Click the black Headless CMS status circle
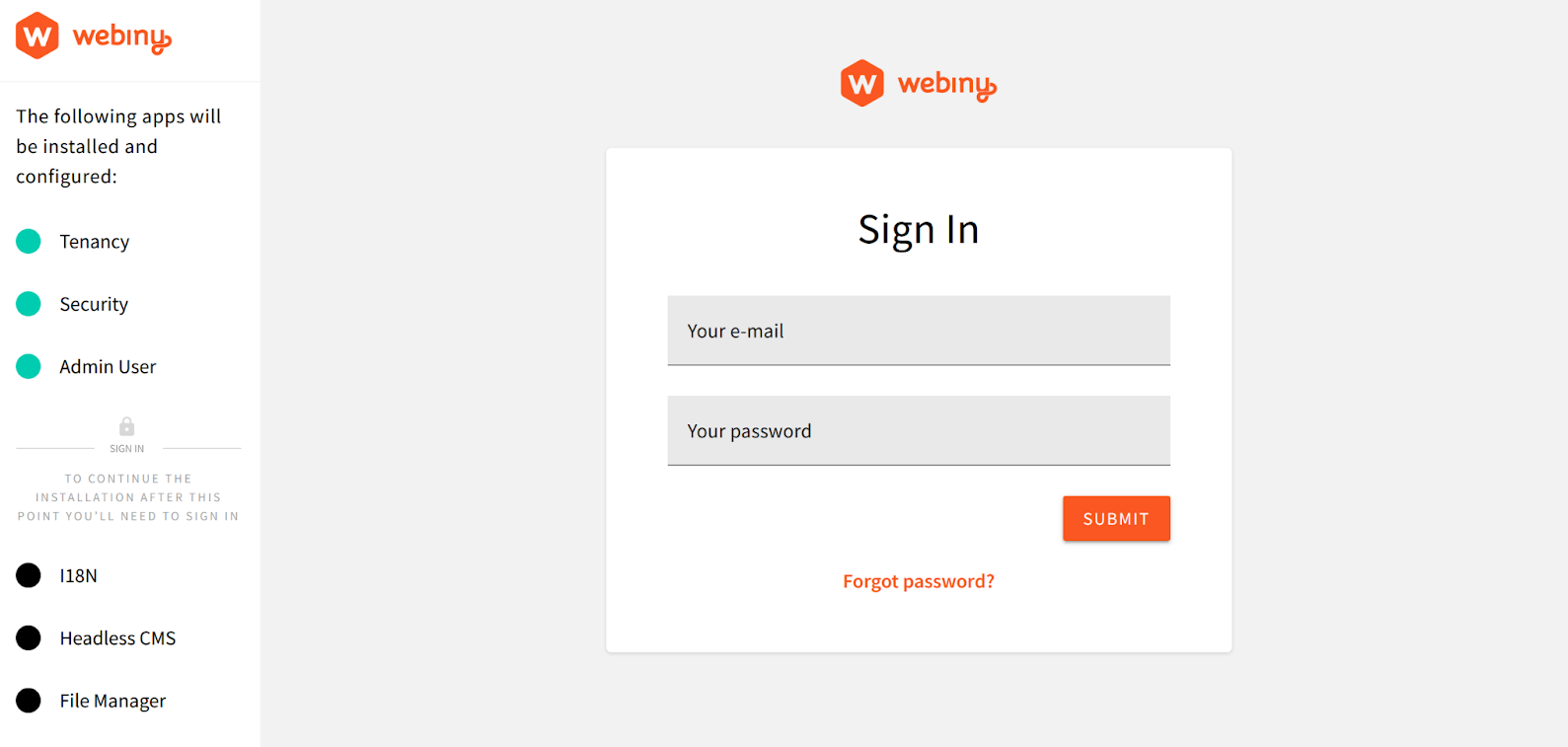1568x747 pixels. (29, 638)
